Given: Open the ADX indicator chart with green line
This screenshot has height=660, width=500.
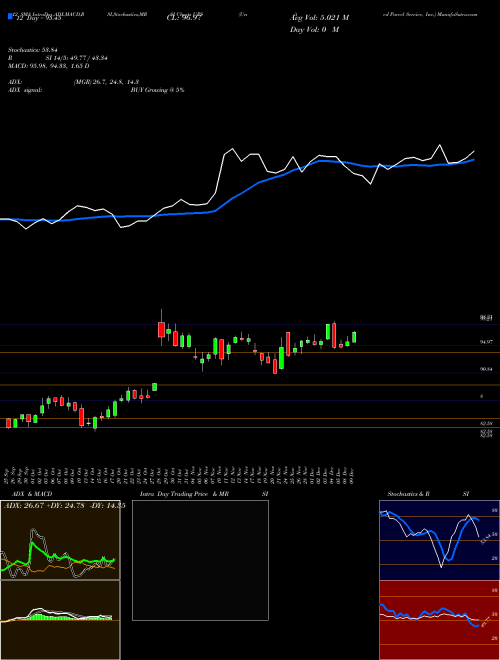Looking at the screenshot, I should click(60, 540).
